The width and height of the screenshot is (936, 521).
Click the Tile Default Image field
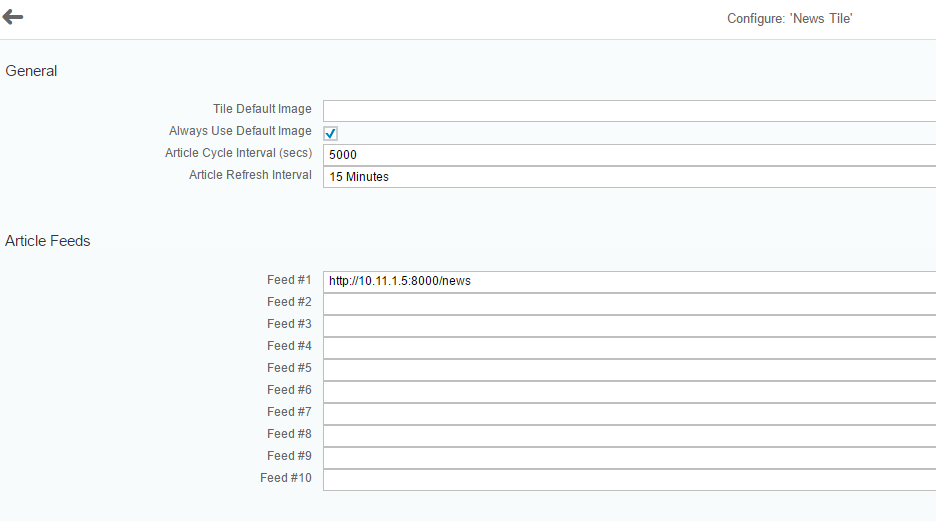click(628, 110)
